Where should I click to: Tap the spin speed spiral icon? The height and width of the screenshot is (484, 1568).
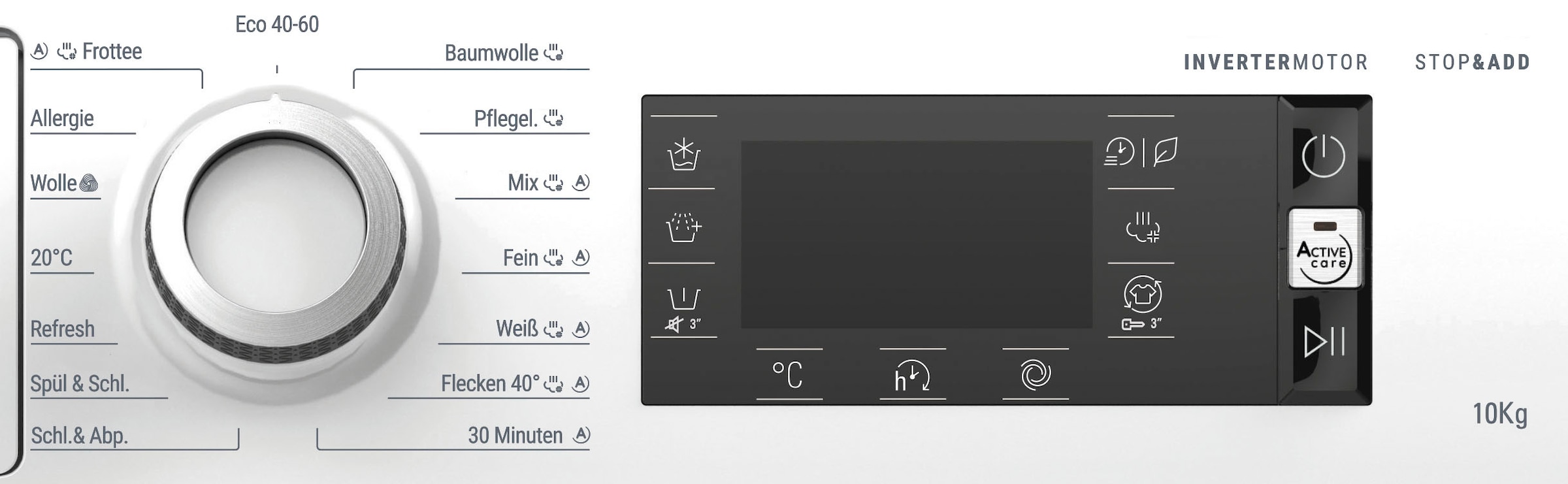pyautogui.click(x=1036, y=375)
